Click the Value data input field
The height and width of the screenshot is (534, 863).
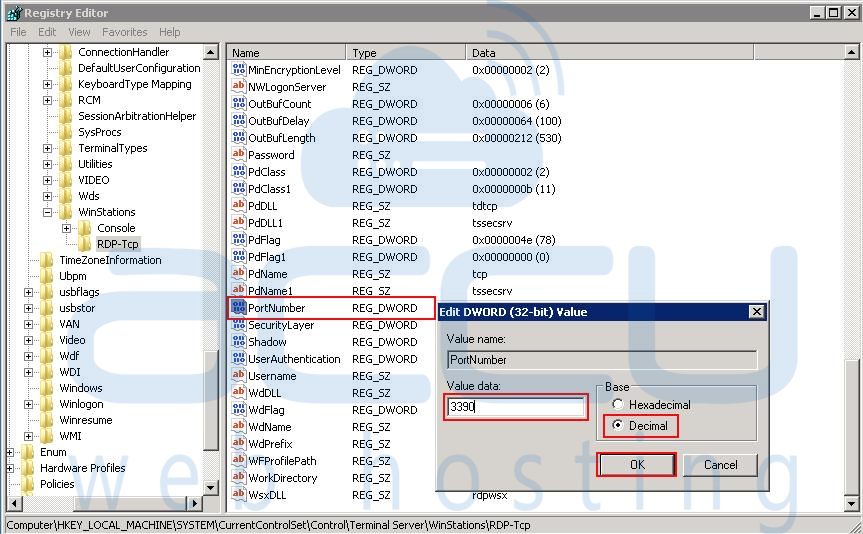515,407
